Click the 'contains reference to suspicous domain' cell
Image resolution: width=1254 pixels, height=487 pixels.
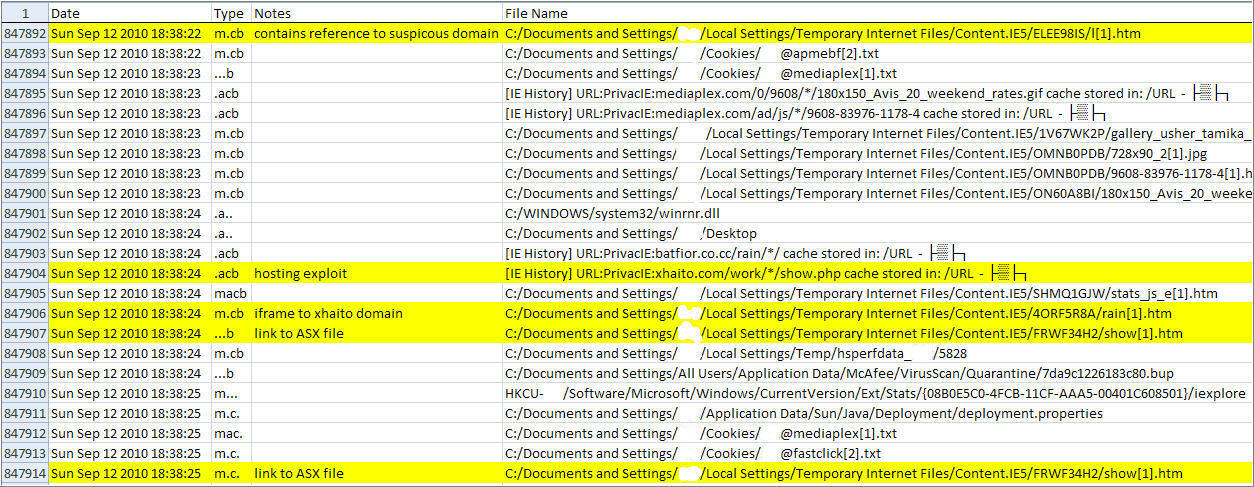pos(376,33)
